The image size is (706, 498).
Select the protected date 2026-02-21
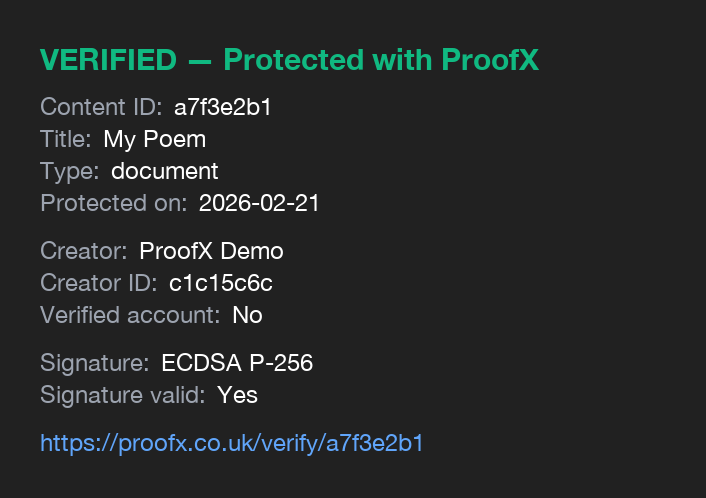[x=259, y=204]
